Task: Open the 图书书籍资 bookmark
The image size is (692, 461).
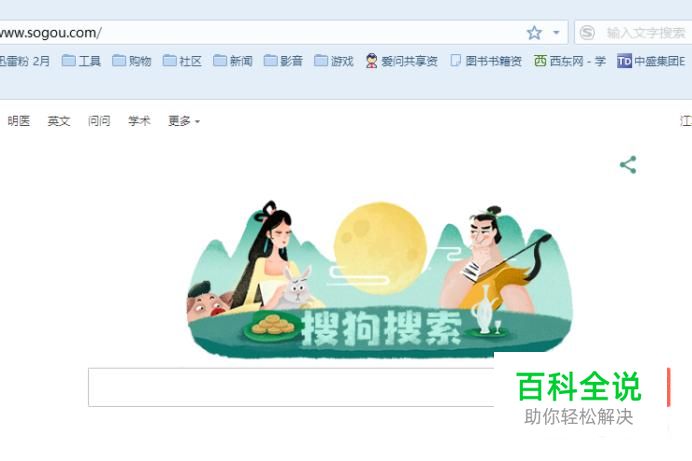Action: click(x=486, y=61)
